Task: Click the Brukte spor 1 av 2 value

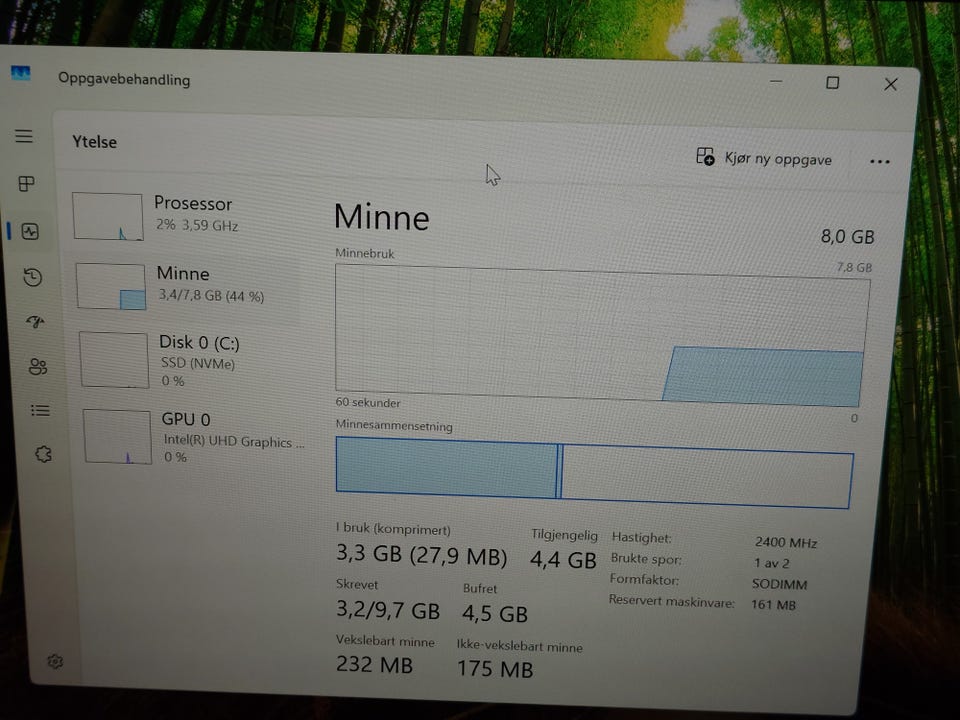Action: pos(771,563)
